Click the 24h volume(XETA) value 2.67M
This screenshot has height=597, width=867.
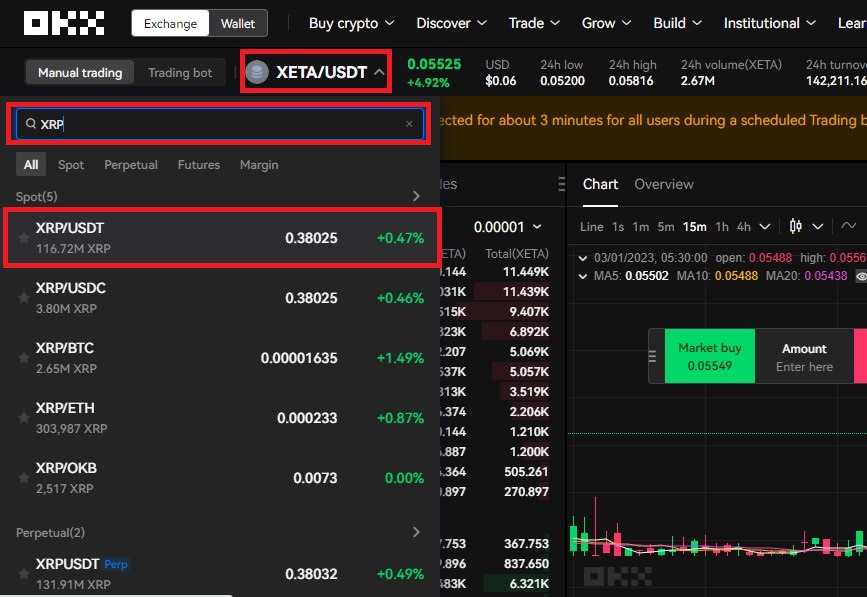coord(698,81)
